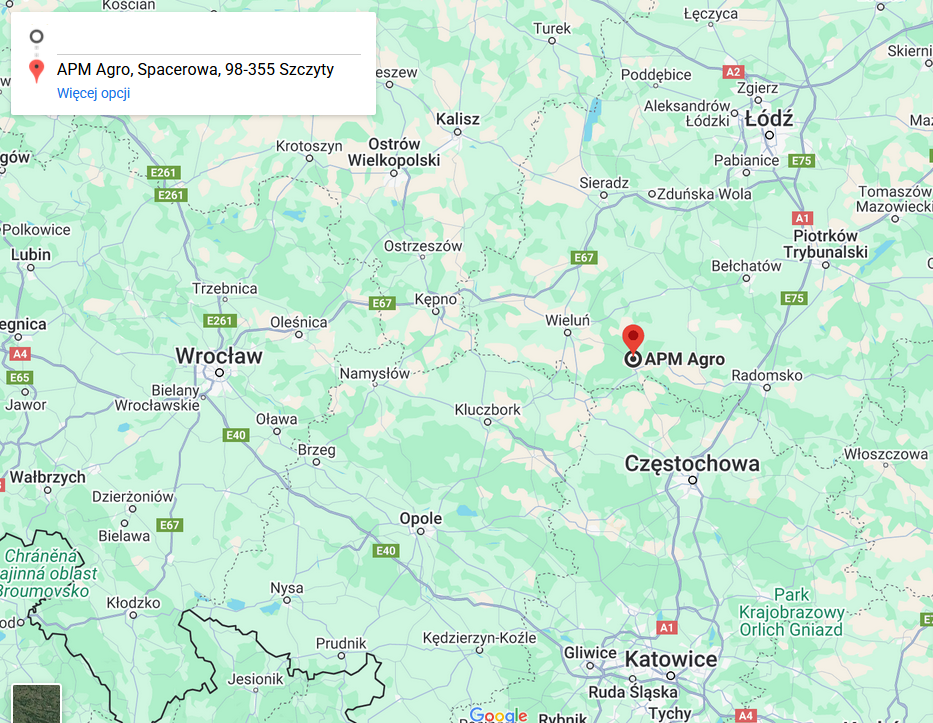
Task: Select the APM Agro destination address text
Action: [195, 70]
